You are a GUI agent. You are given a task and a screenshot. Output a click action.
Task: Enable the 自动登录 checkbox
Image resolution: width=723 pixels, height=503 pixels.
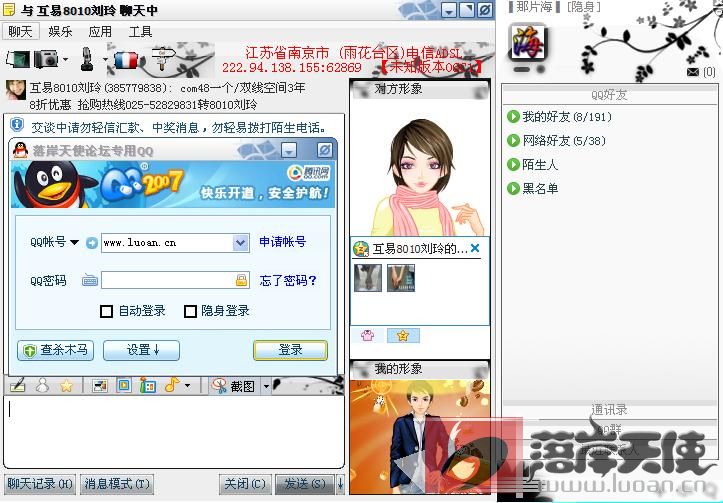(107, 312)
